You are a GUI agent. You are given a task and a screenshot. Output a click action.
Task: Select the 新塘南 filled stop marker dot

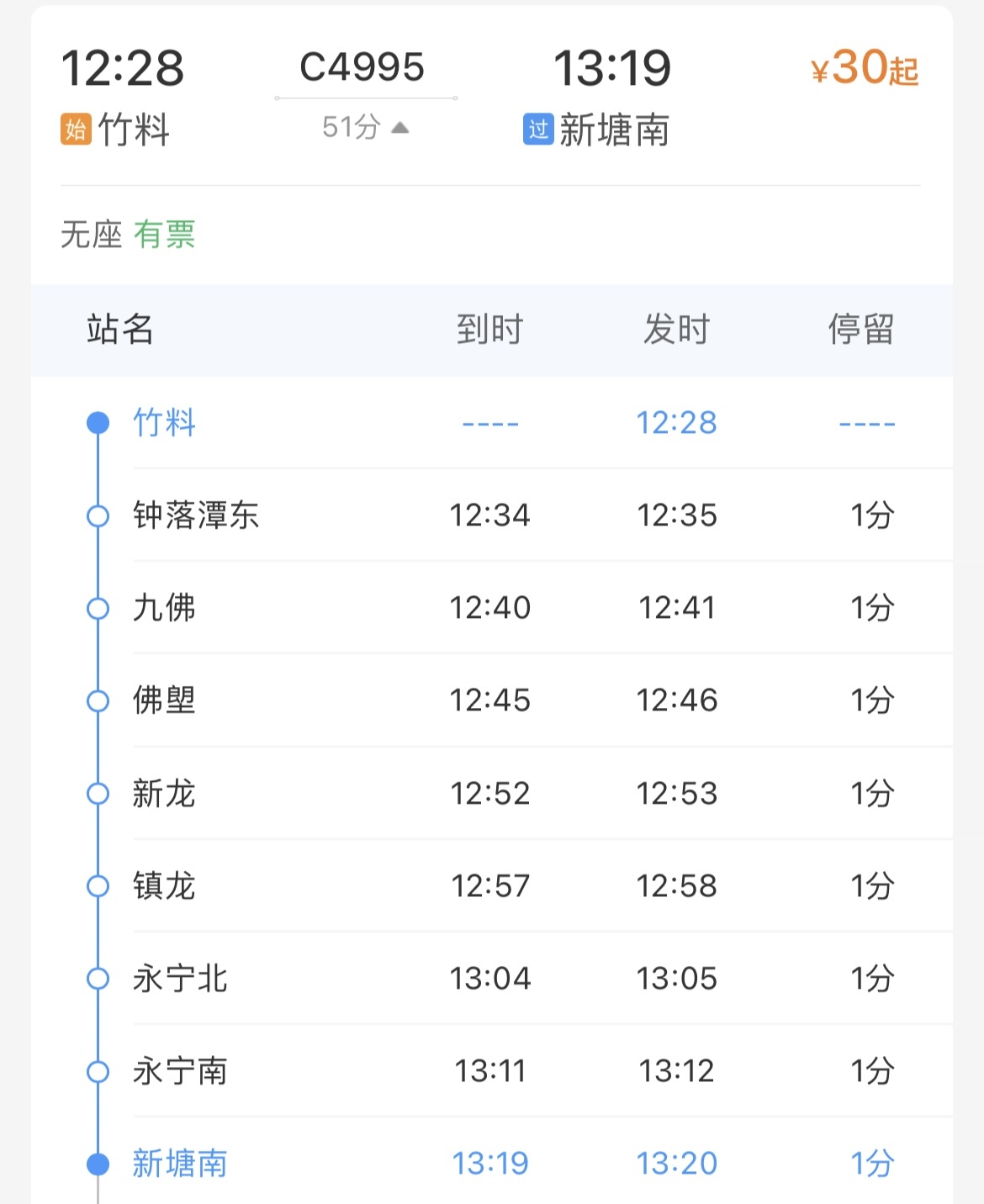(x=98, y=1164)
